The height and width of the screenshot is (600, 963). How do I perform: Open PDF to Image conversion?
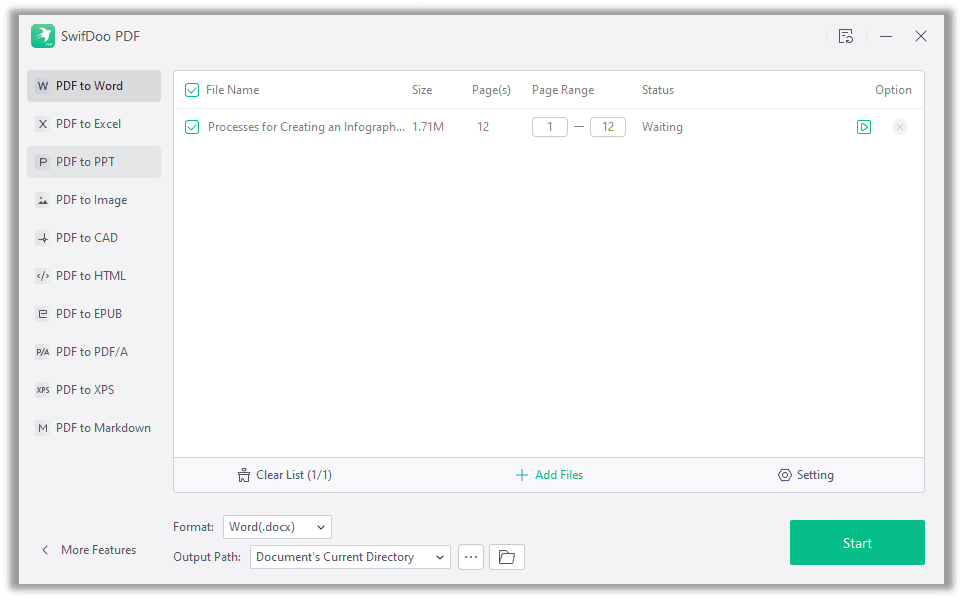coord(94,200)
